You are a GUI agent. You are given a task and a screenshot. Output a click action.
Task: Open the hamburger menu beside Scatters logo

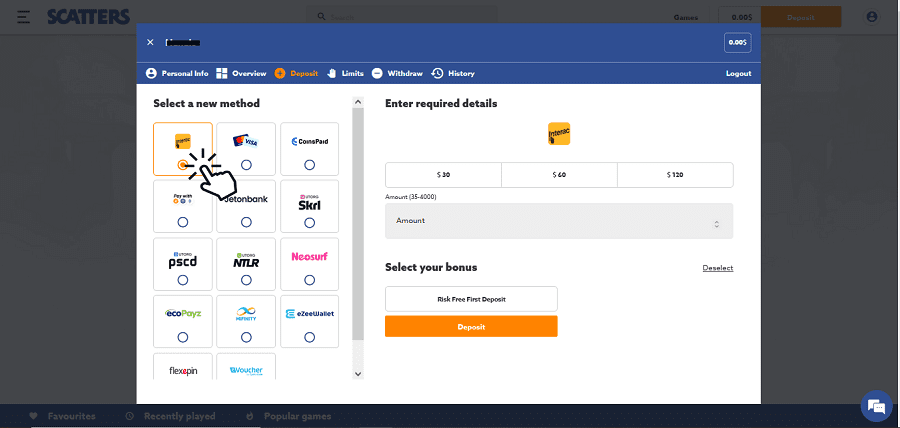(x=24, y=17)
